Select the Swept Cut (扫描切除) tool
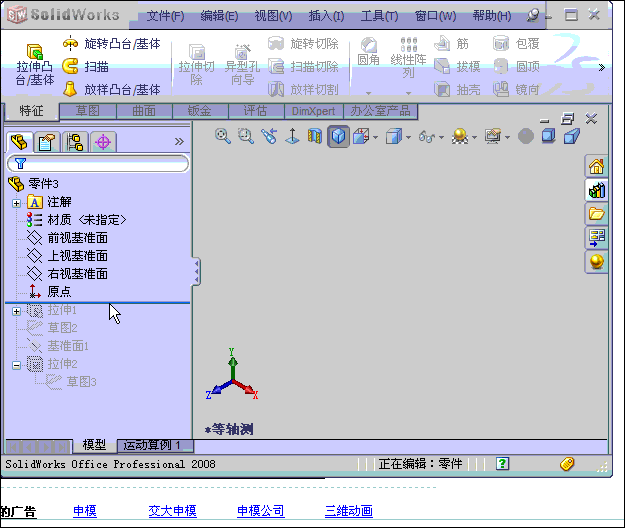This screenshot has width=625, height=528. click(303, 67)
